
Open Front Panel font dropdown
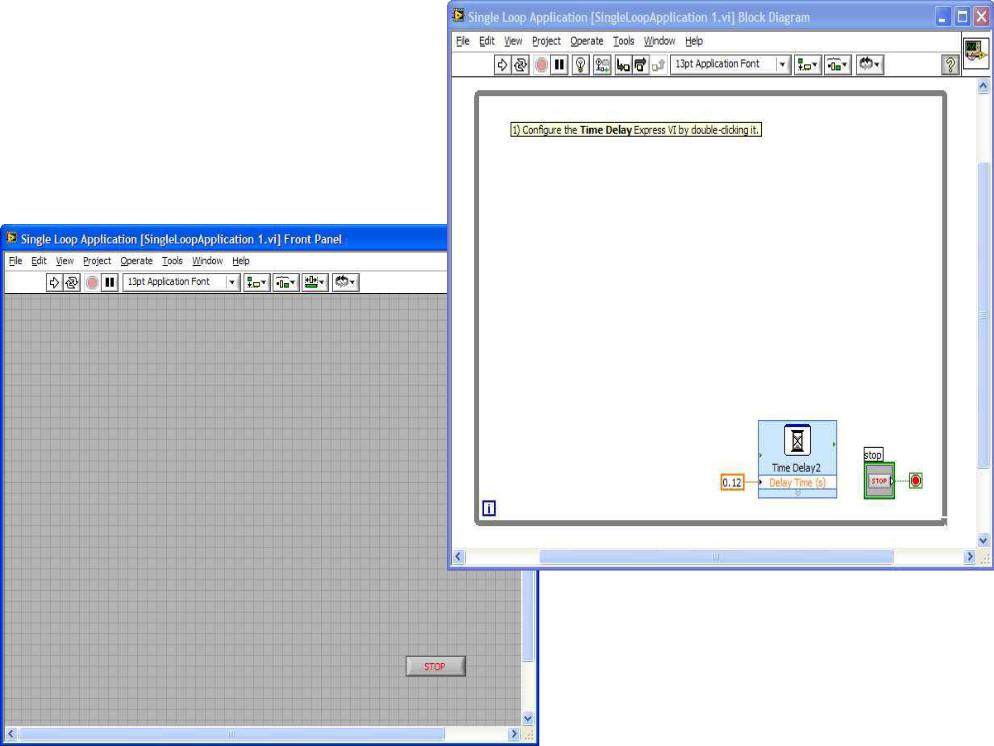coord(181,282)
